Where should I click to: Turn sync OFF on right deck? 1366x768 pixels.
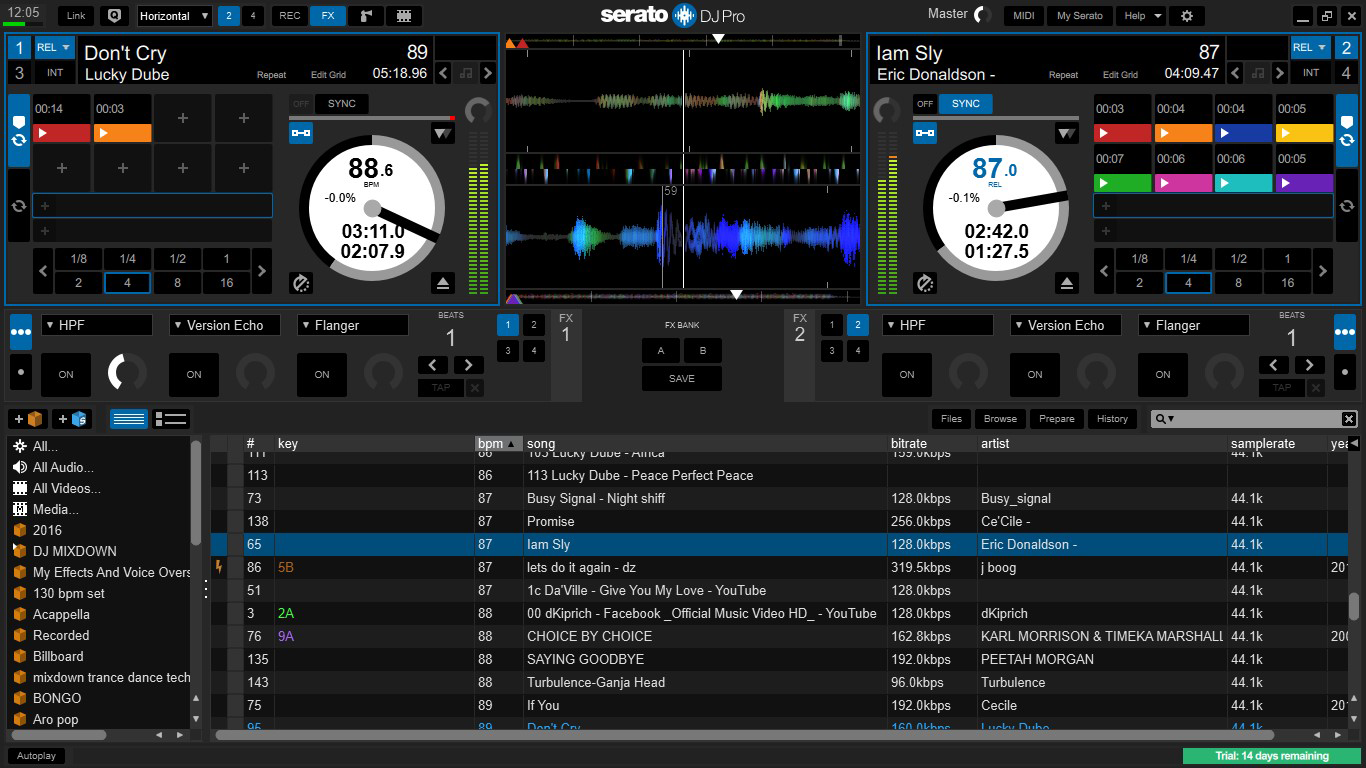[x=925, y=104]
